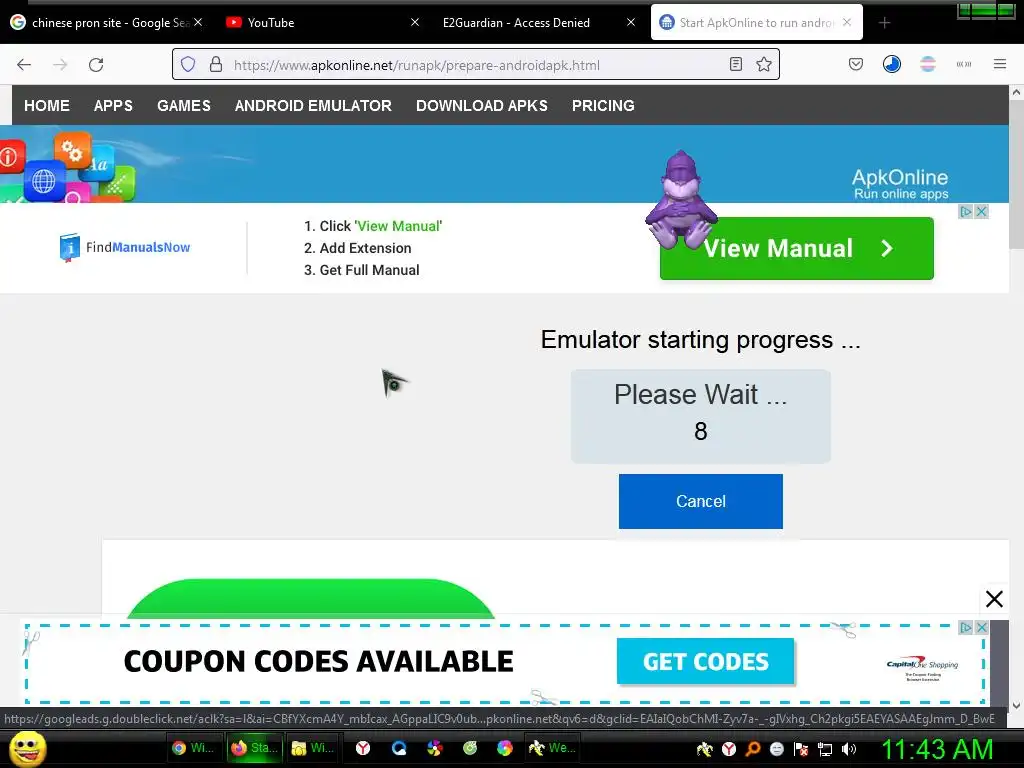Focus the apkonline.net address bar
The width and height of the screenshot is (1024, 768).
(x=477, y=65)
